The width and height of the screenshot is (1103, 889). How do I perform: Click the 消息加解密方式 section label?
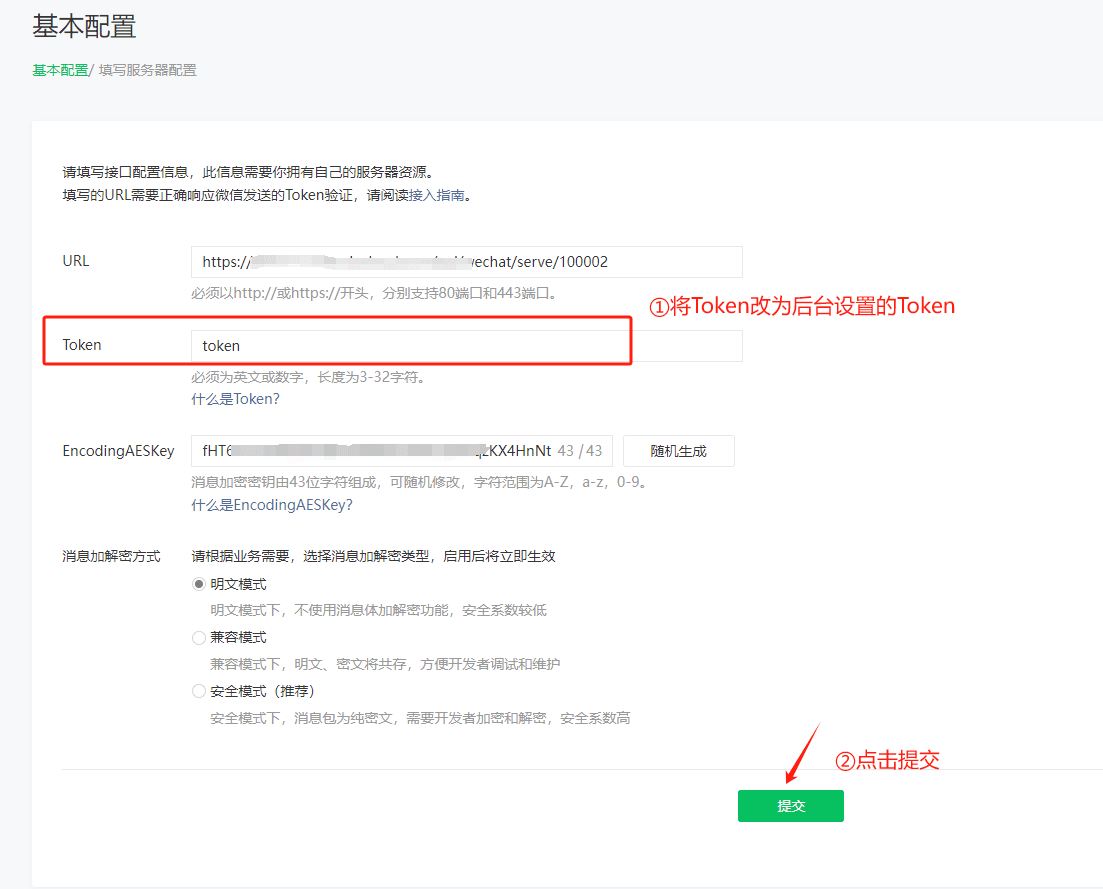click(111, 556)
